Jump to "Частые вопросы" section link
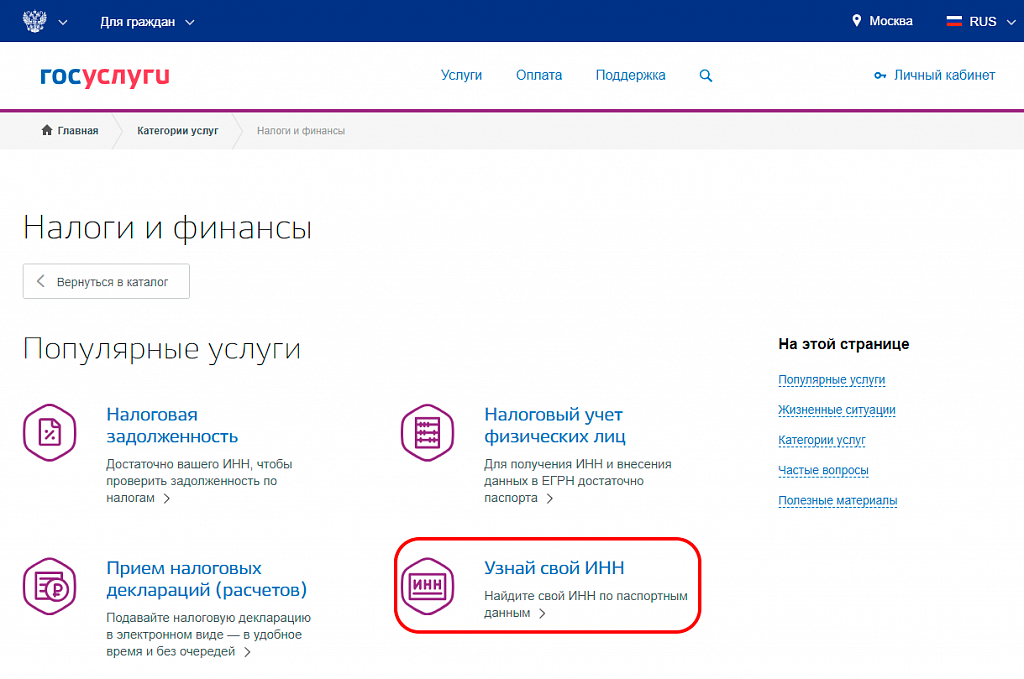1024x679 pixels. click(823, 469)
